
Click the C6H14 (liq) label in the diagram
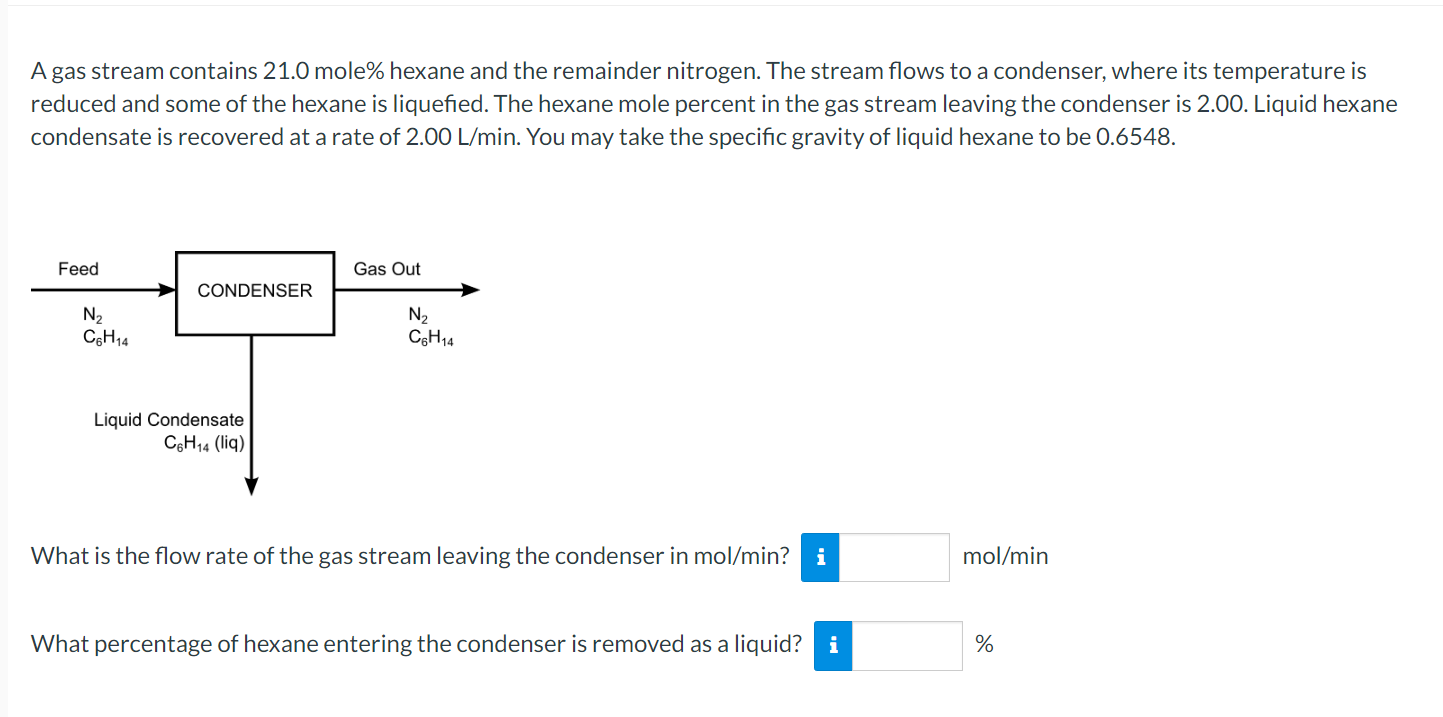coord(203,443)
